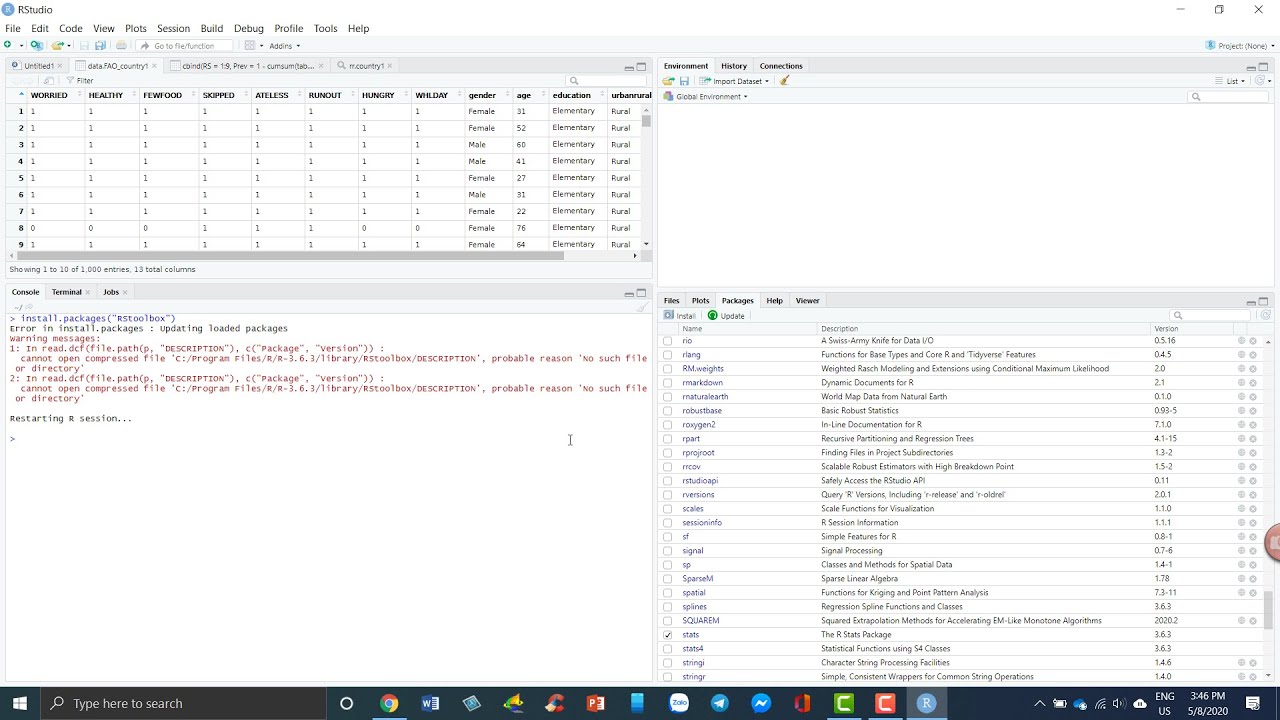Click the Open File folder icon
Image resolution: width=1280 pixels, height=720 pixels.
point(57,46)
